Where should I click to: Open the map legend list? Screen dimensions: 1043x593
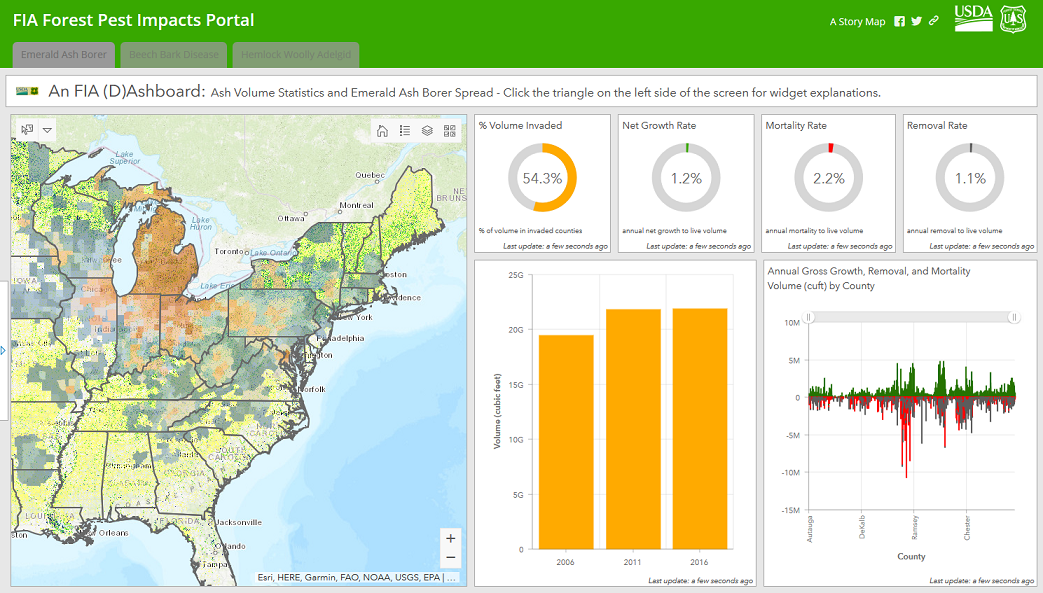point(405,130)
